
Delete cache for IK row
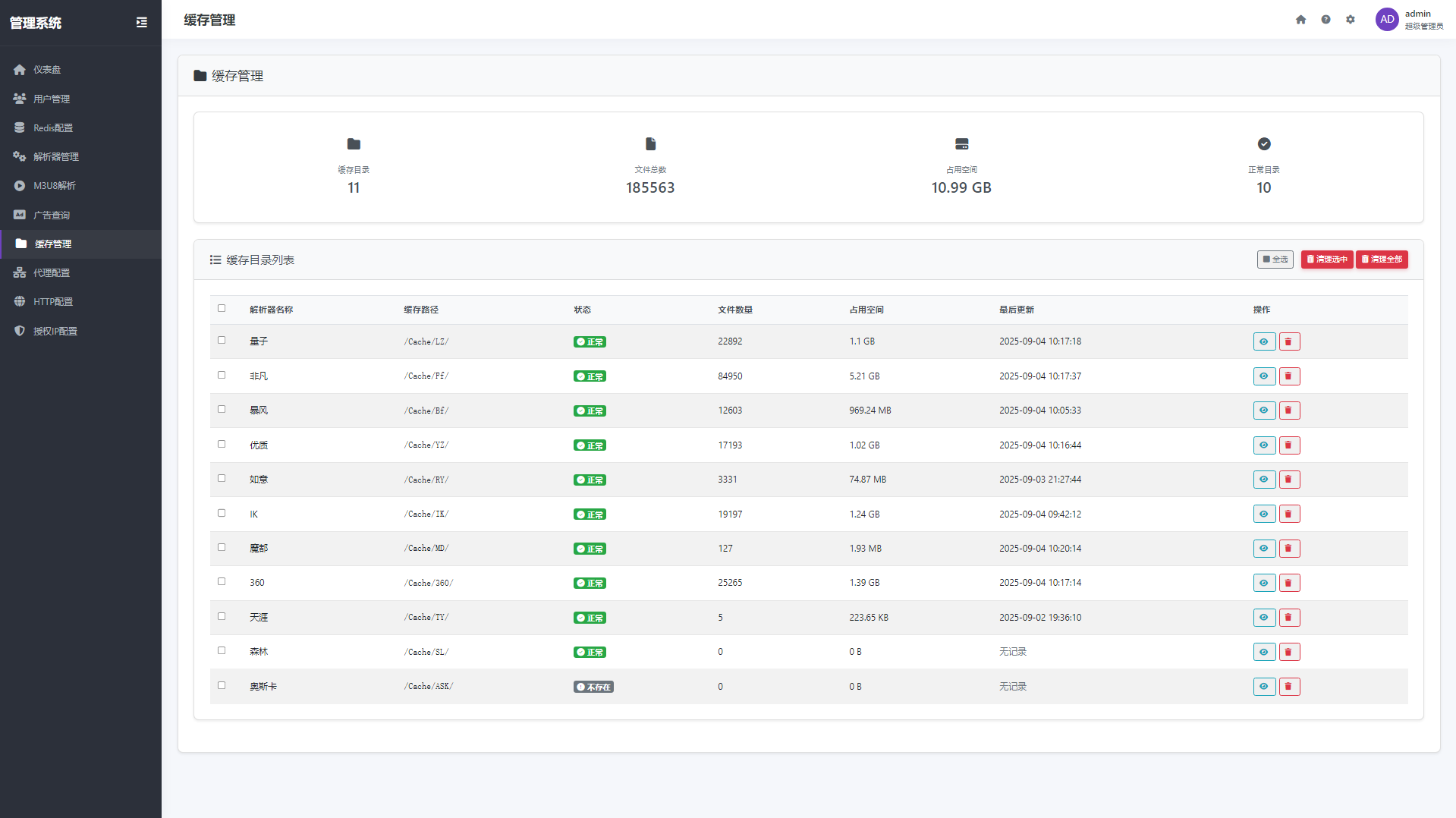(x=1289, y=514)
